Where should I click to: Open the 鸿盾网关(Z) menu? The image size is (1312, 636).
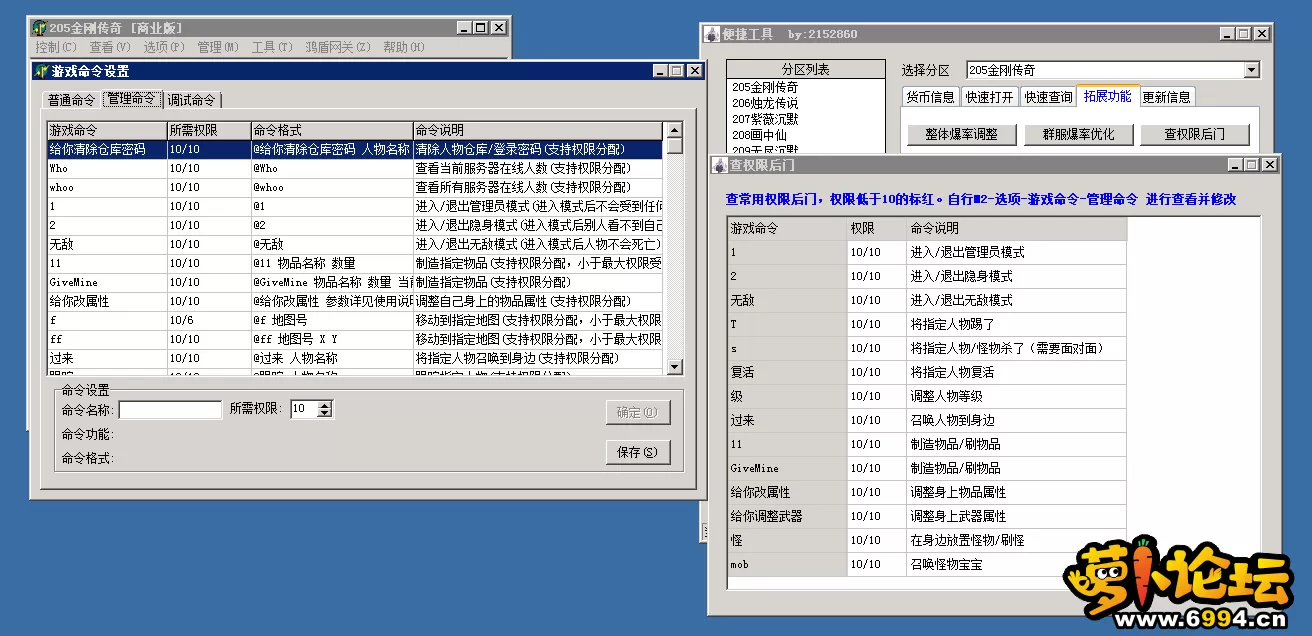338,47
